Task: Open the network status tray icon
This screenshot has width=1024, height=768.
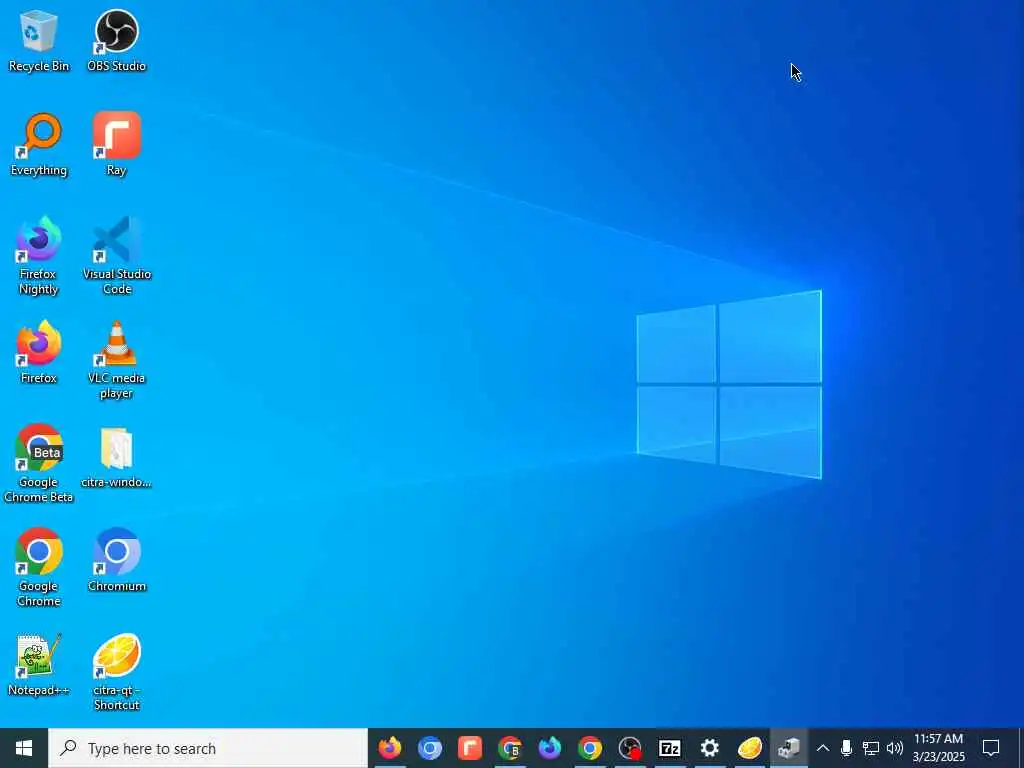Action: (871, 748)
